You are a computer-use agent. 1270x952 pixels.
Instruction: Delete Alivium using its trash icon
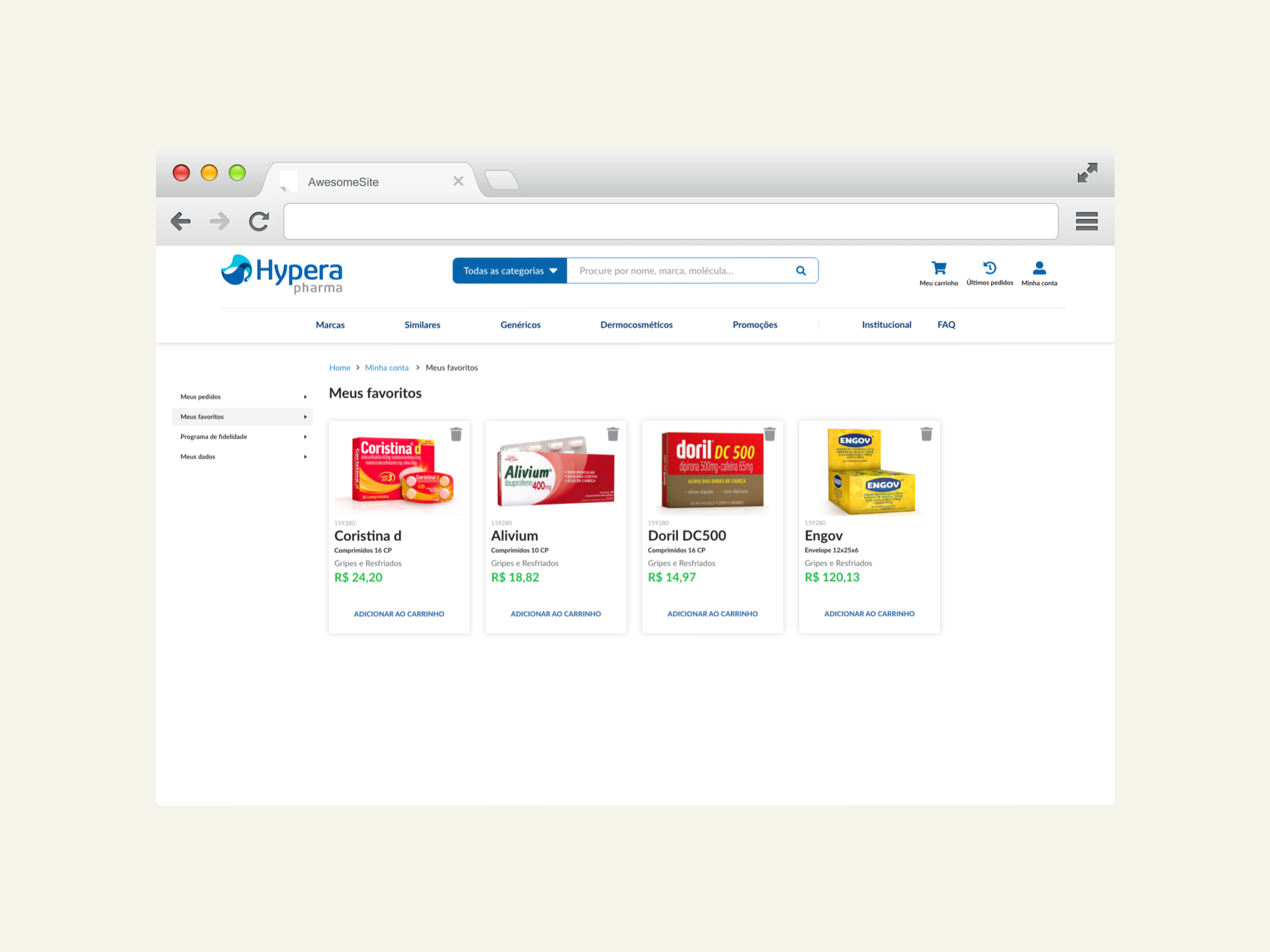613,435
